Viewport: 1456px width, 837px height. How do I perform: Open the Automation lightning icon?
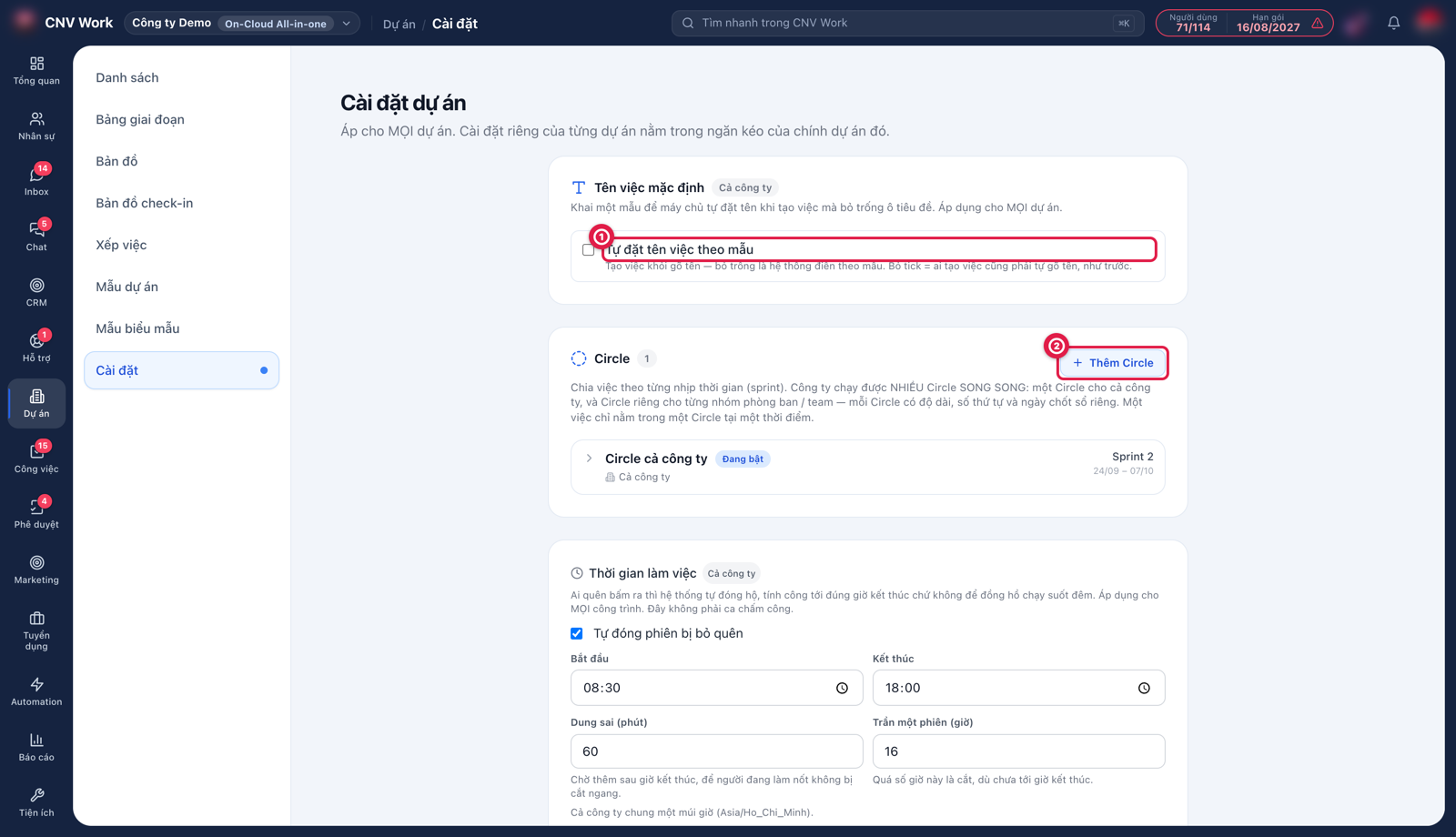point(36,692)
